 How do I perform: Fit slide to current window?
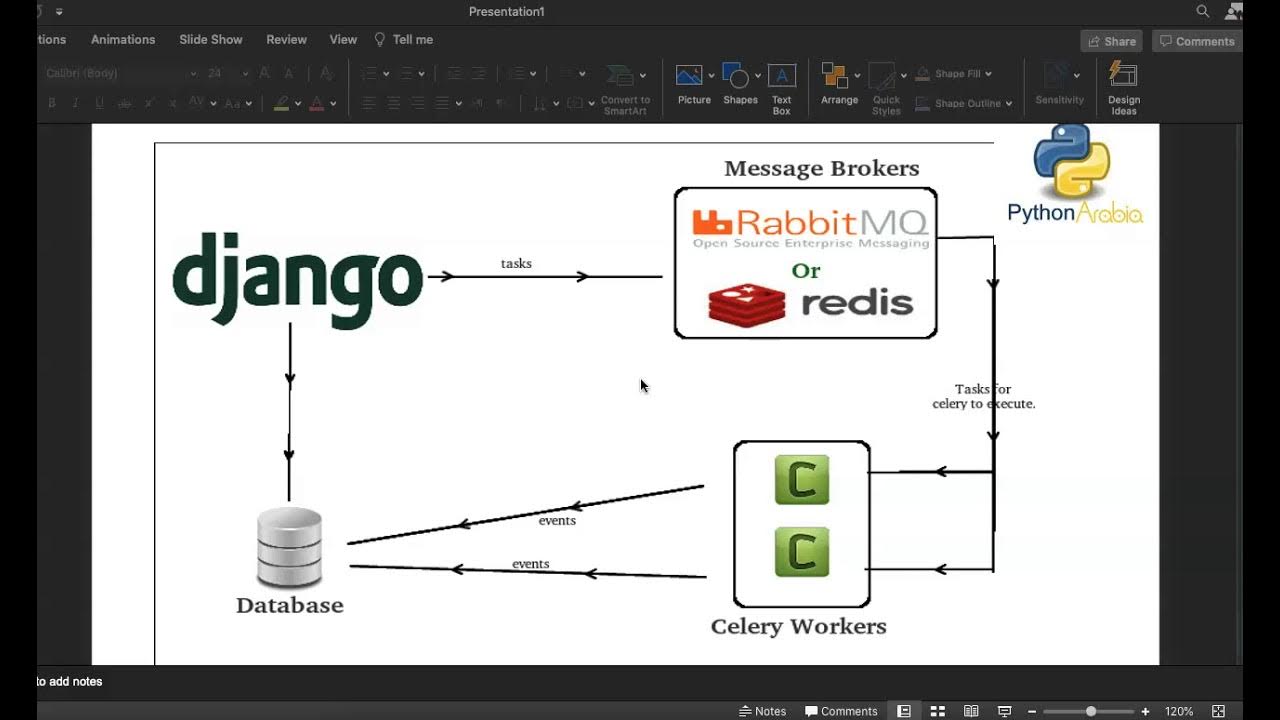(1218, 711)
